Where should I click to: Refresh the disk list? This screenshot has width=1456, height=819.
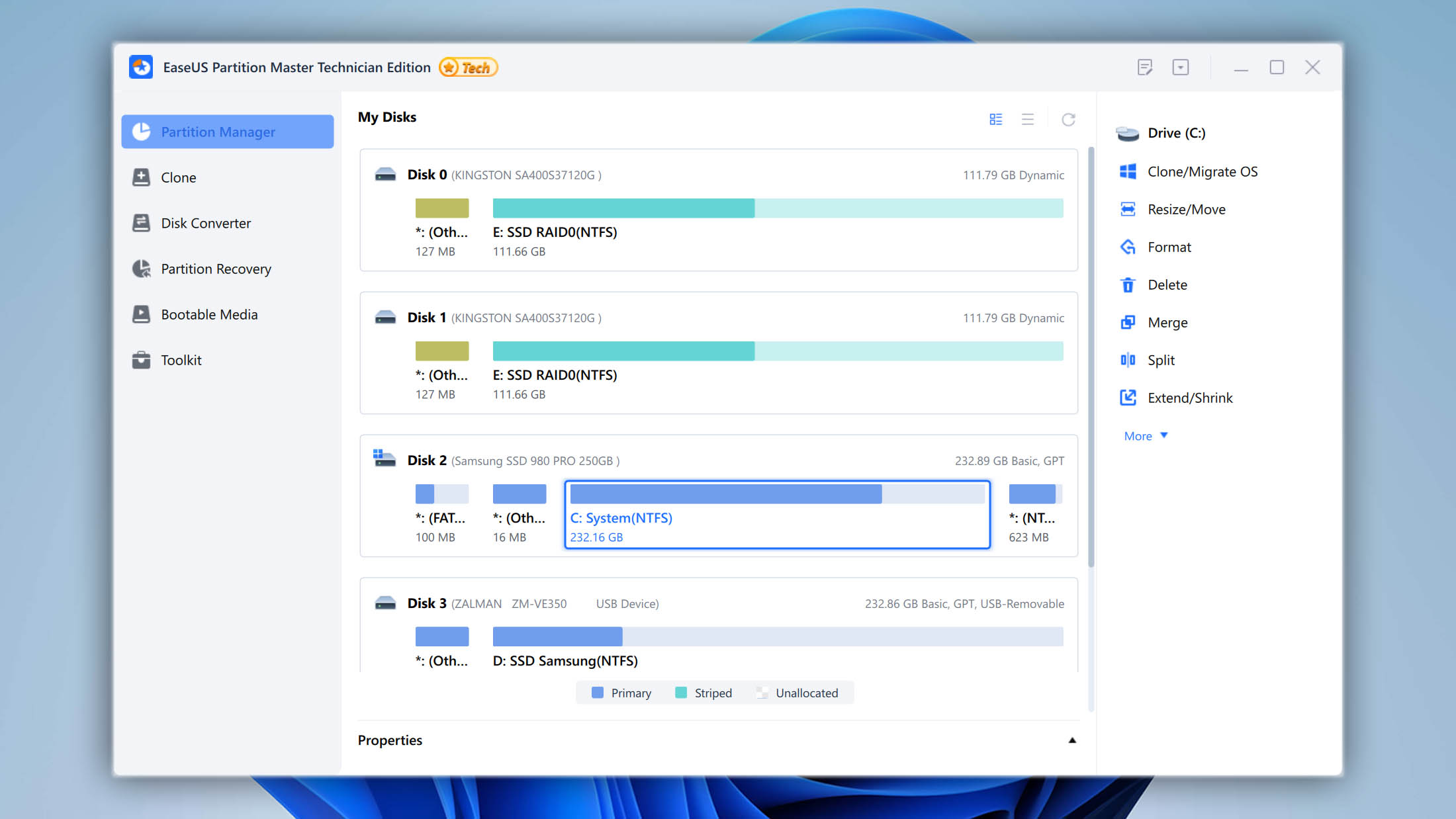(x=1068, y=119)
